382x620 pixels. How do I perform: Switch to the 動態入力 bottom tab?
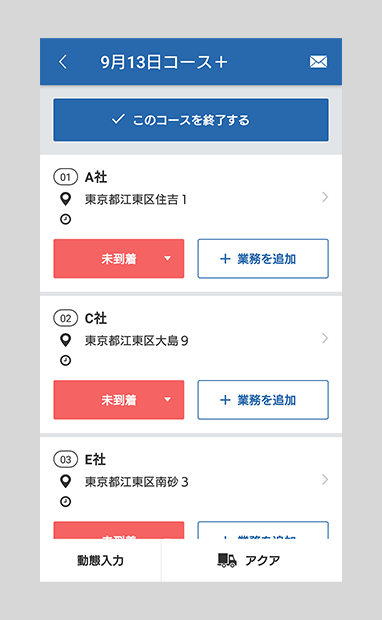[100, 560]
